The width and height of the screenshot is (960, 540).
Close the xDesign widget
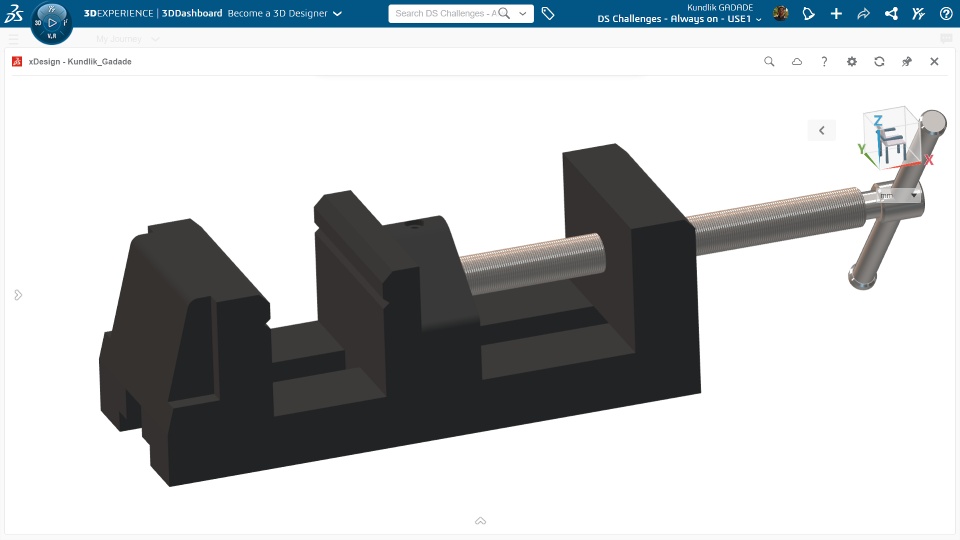[x=934, y=61]
